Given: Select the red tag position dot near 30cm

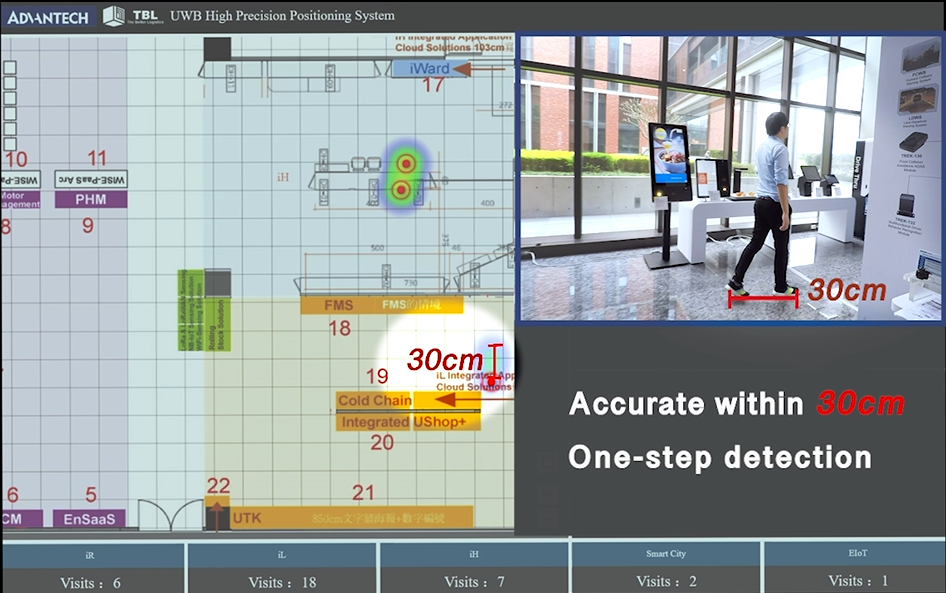Looking at the screenshot, I should click(x=492, y=381).
